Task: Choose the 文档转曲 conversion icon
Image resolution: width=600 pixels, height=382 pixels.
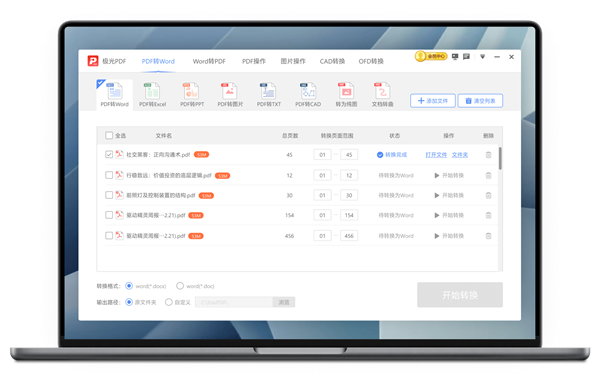Action: (x=382, y=95)
